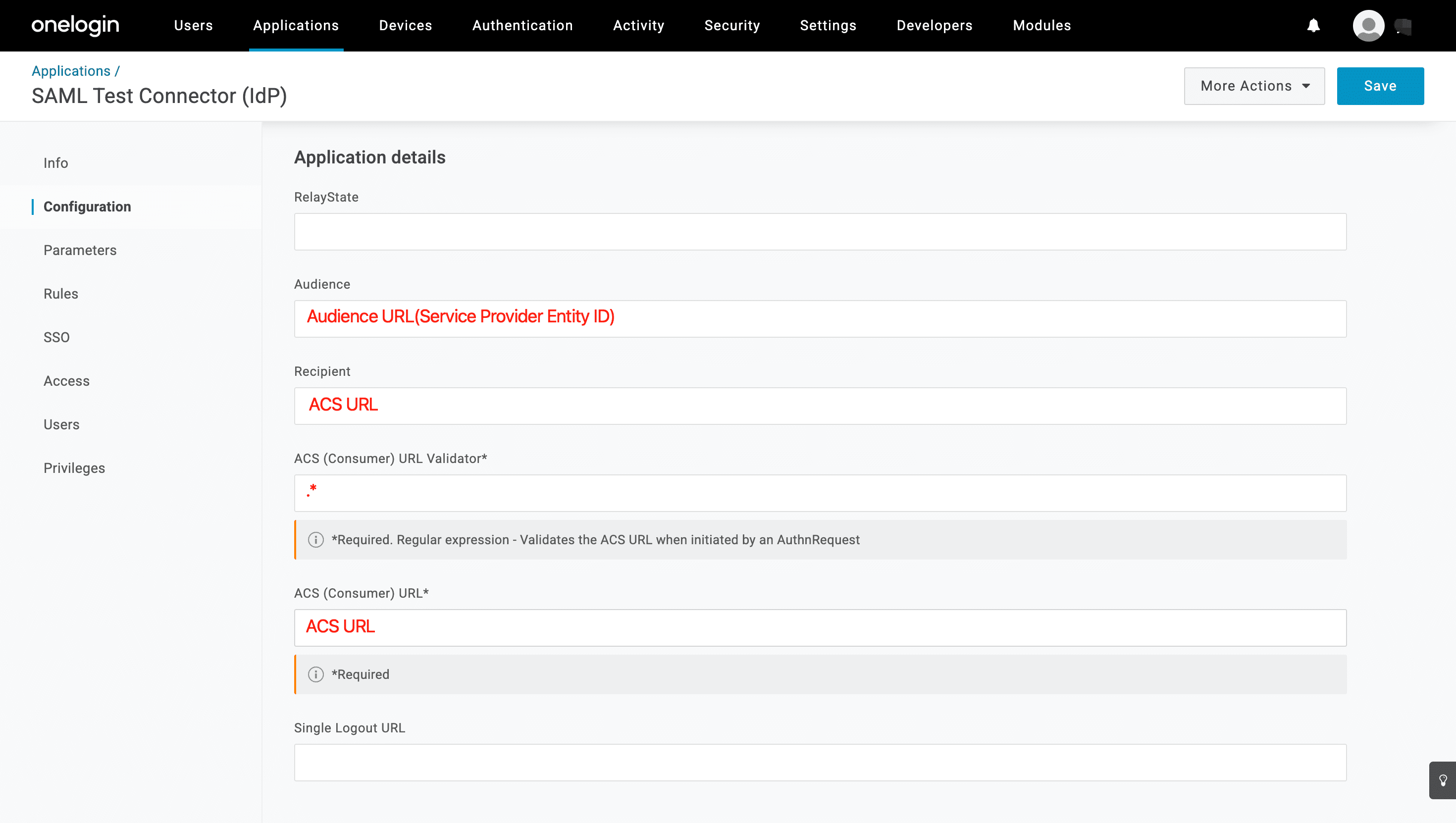This screenshot has height=823, width=1456.
Task: Go back via Applications breadcrumb link
Action: coord(71,71)
